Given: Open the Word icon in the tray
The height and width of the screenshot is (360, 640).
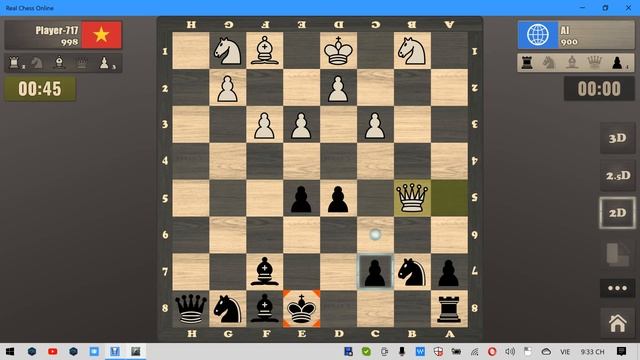Looking at the screenshot, I should tap(420, 351).
